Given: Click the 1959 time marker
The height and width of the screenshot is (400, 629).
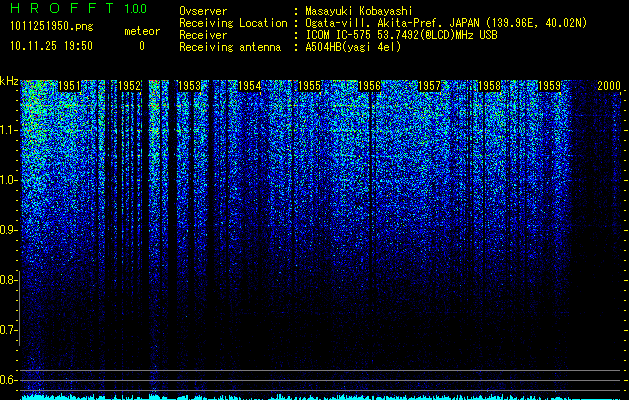Looking at the screenshot, I should (549, 86).
